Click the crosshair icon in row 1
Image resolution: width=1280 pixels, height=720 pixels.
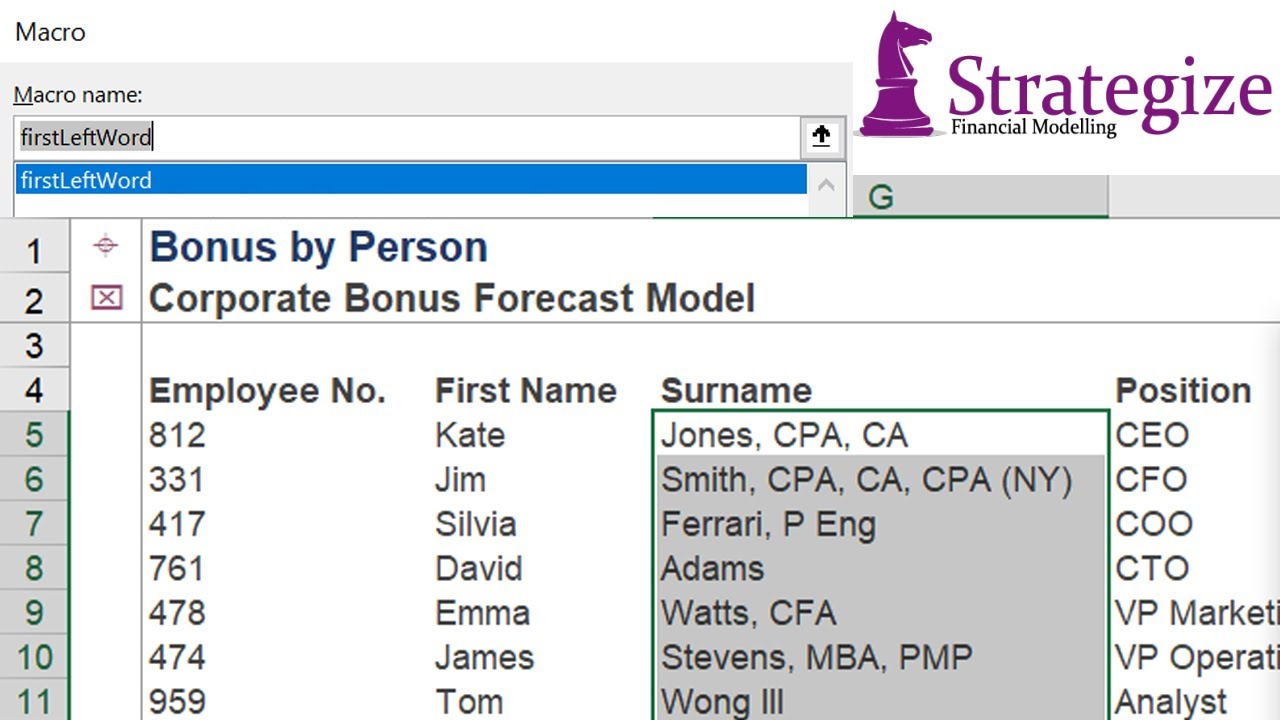[x=106, y=246]
